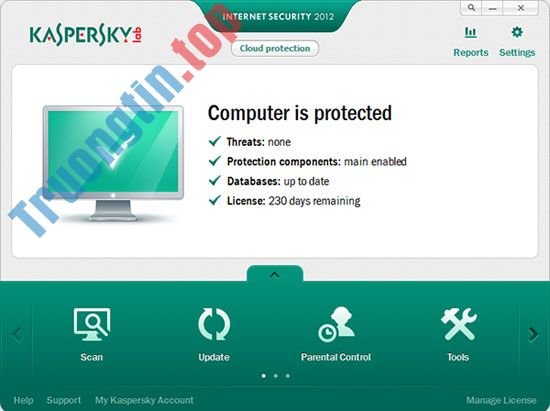
Task: Open Parental Control icon
Action: coord(336,324)
